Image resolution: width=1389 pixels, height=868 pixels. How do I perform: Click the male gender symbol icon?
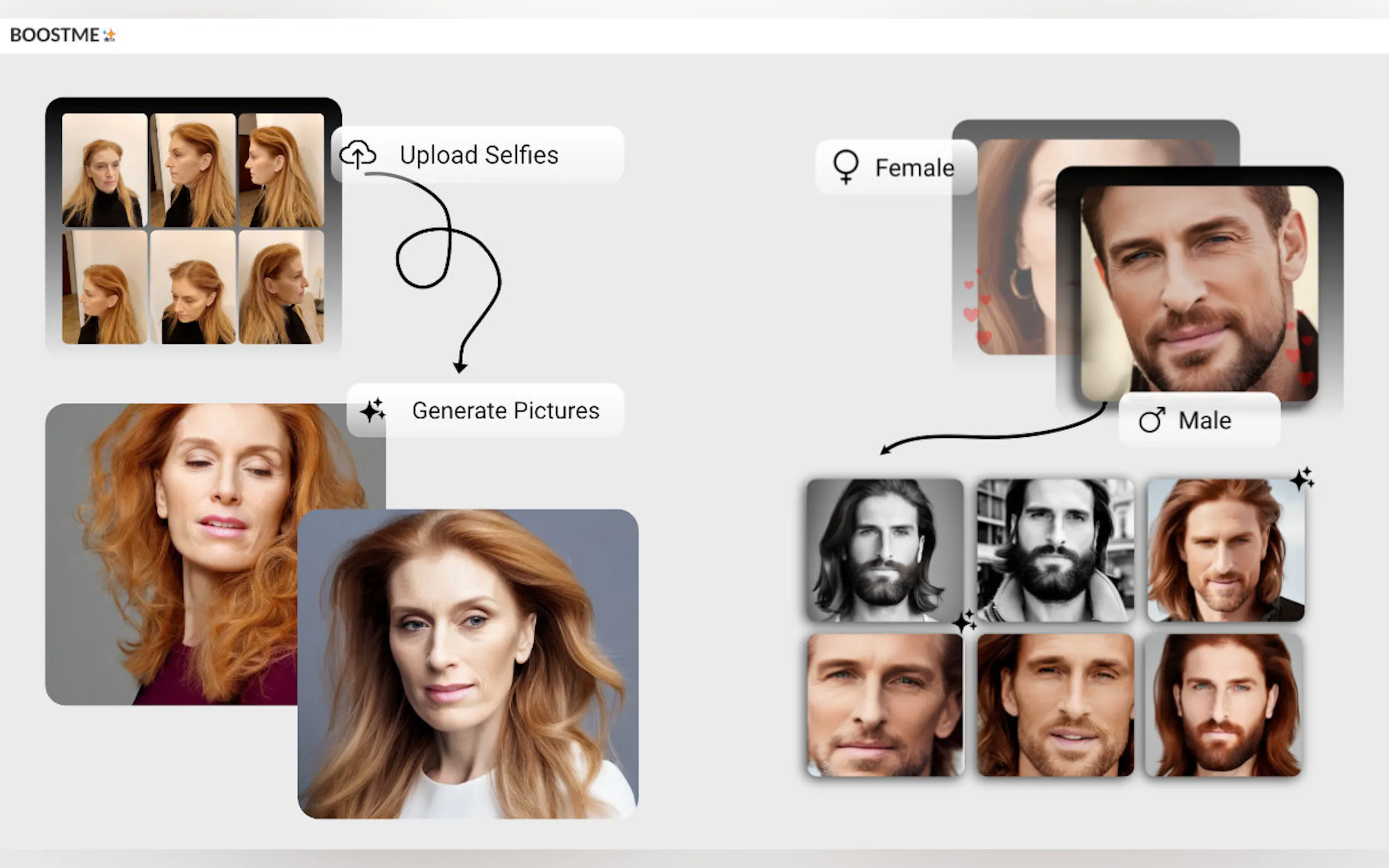1151,420
